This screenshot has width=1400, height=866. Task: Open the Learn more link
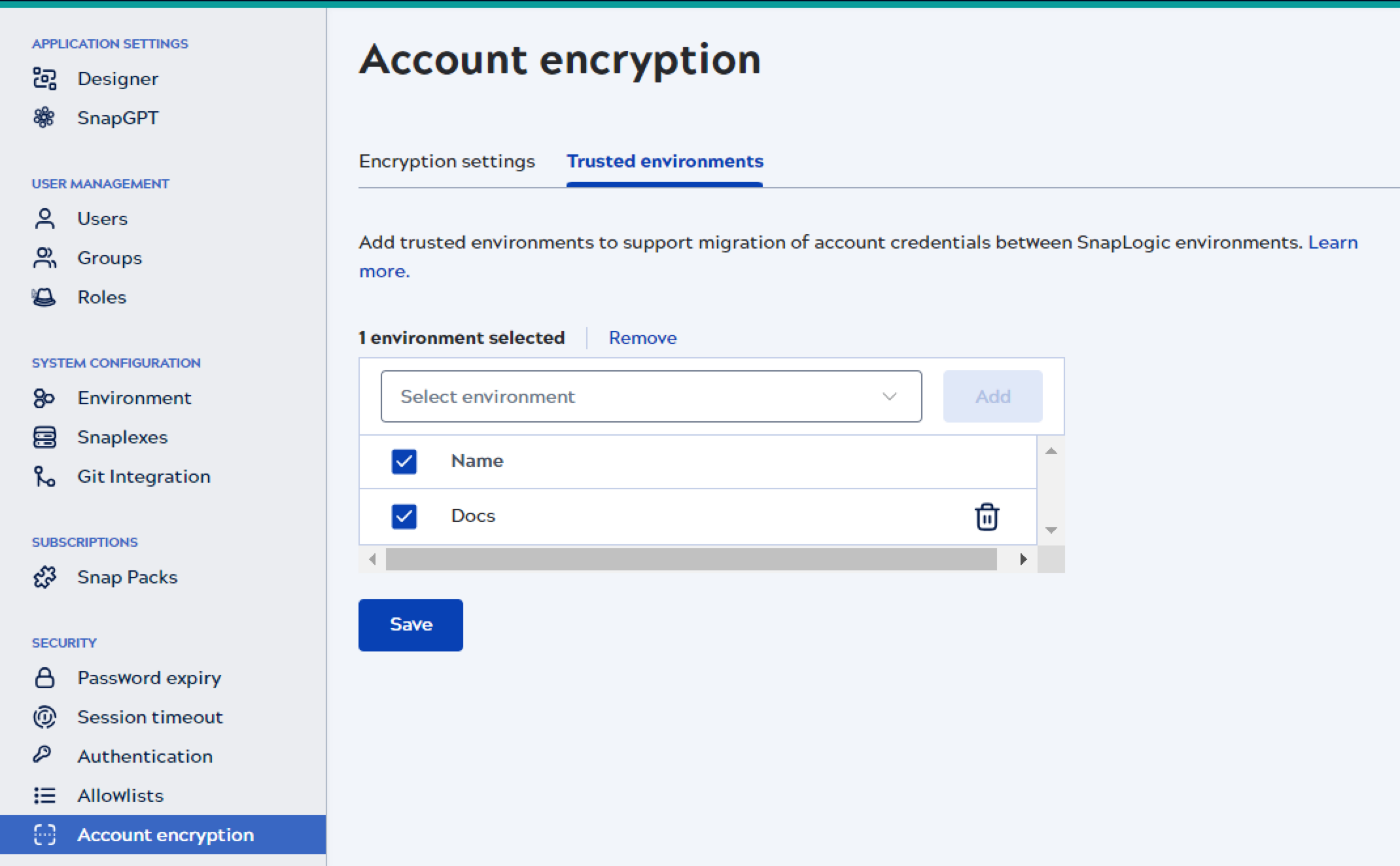(1333, 242)
